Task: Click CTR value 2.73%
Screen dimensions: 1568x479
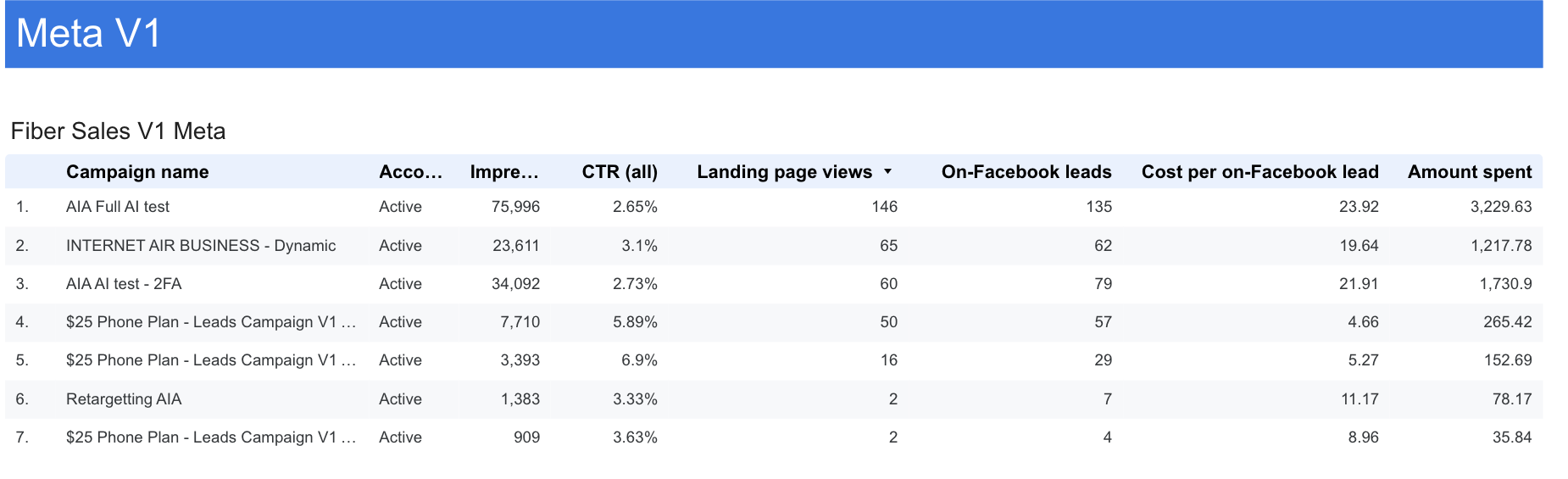Action: (x=635, y=284)
